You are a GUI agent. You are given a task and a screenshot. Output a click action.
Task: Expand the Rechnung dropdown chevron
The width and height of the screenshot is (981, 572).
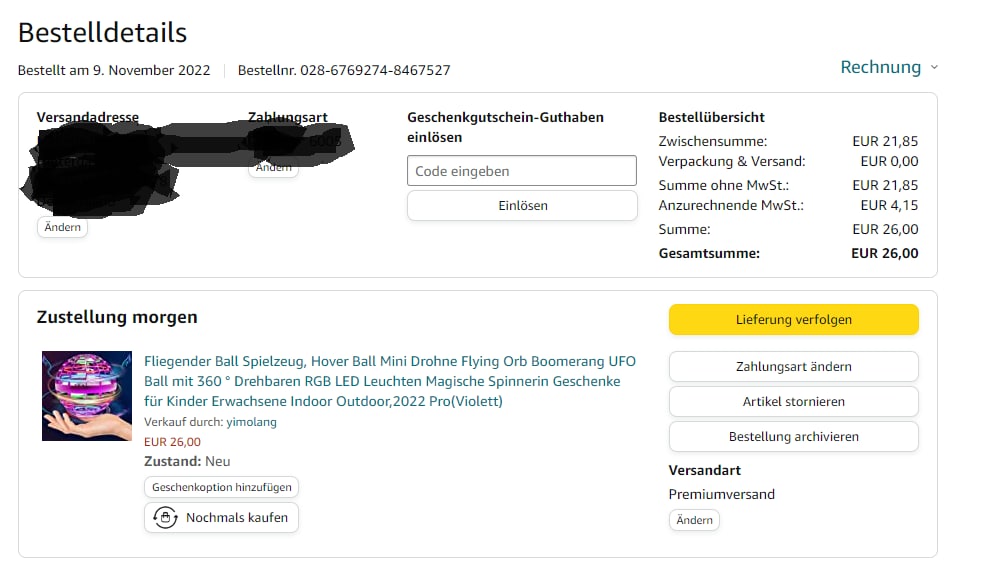point(934,68)
